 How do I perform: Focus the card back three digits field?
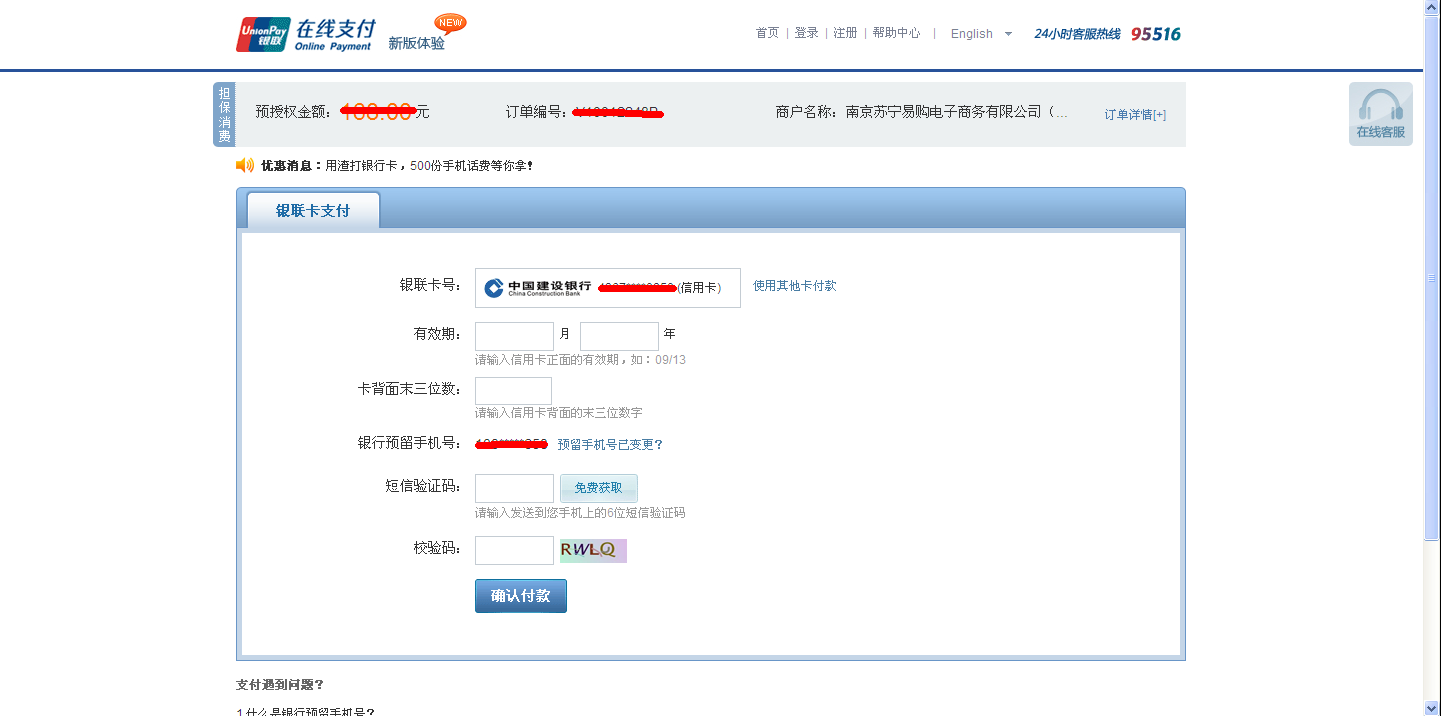513,390
